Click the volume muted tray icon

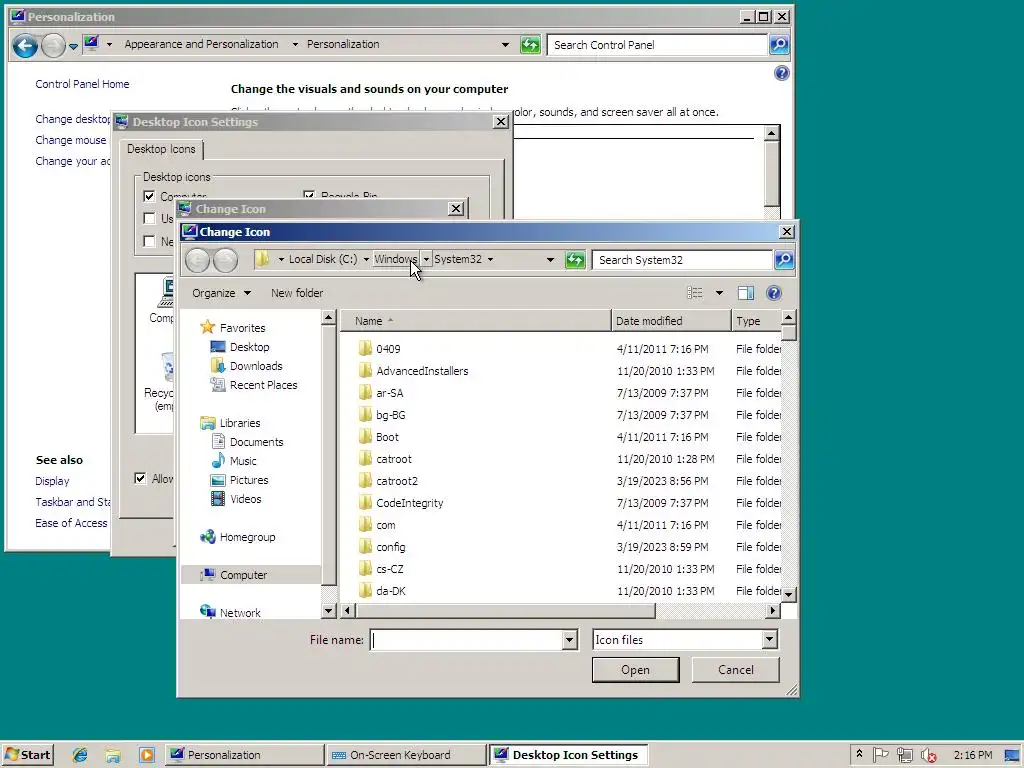(928, 755)
